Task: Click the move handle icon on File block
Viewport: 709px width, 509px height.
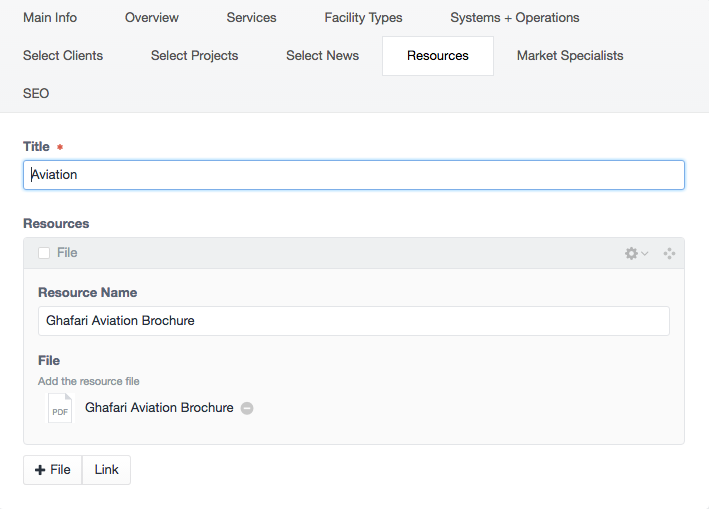Action: [669, 253]
